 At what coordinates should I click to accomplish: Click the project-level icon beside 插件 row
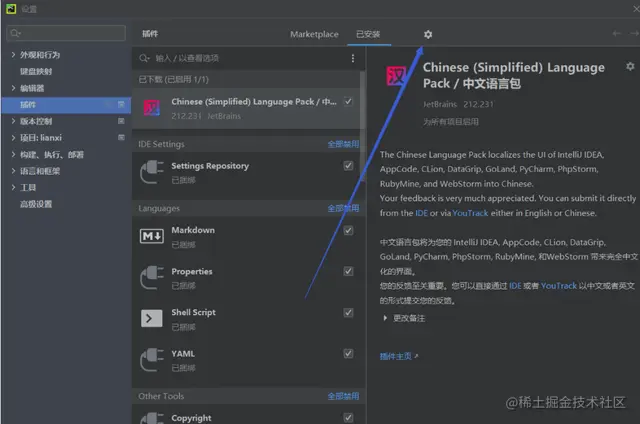pyautogui.click(x=121, y=104)
